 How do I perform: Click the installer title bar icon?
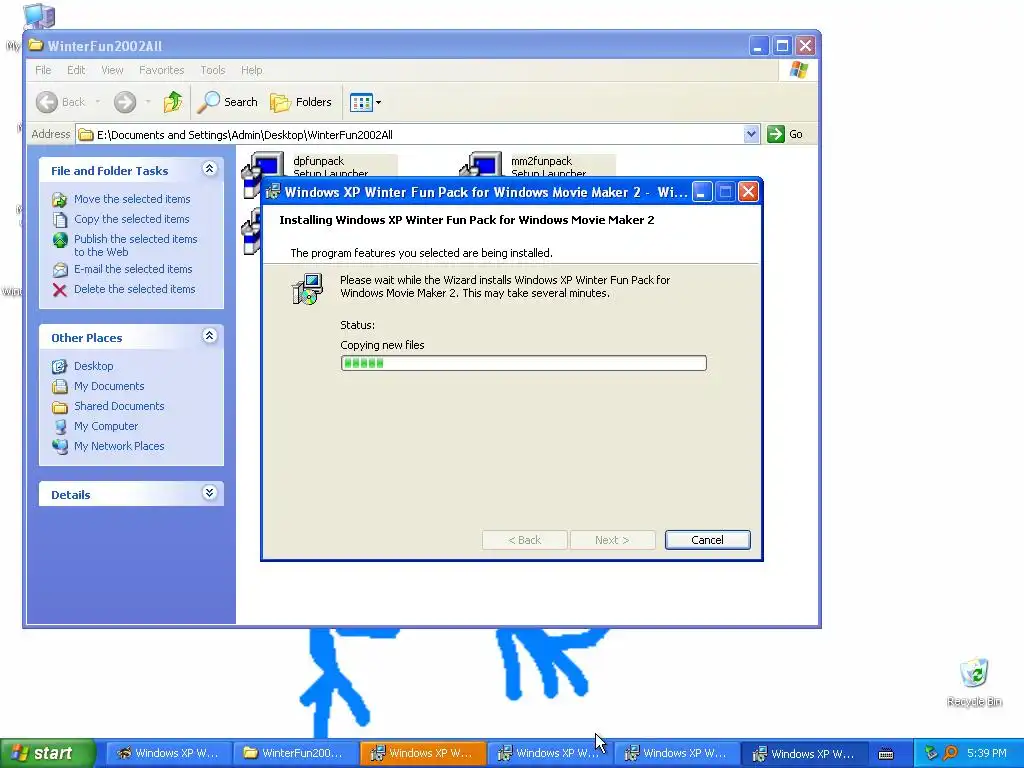pyautogui.click(x=273, y=192)
